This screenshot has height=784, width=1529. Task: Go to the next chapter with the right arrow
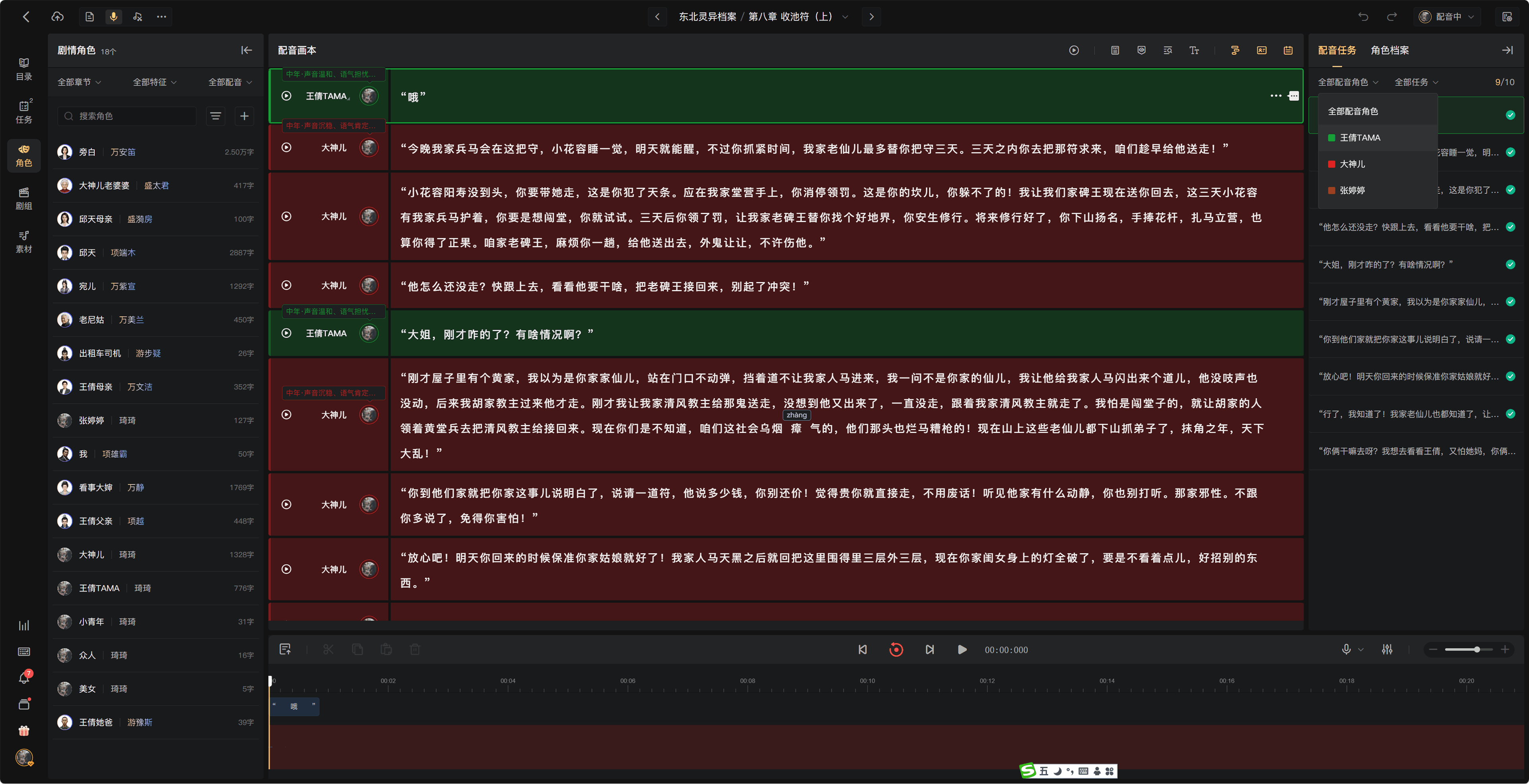point(871,17)
